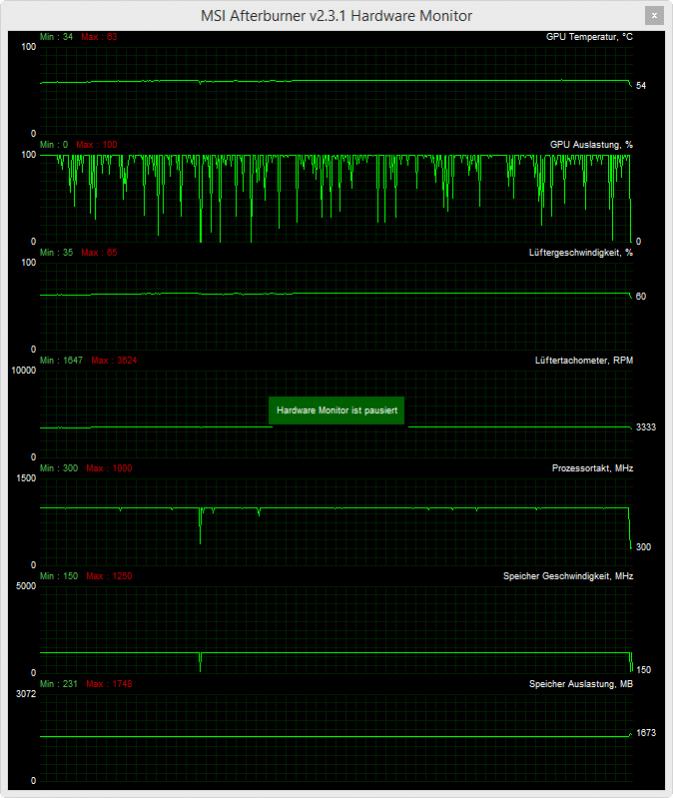Click the 'MSI Afterburner v2.3.1 Hardware Monitor' title
The width and height of the screenshot is (673, 798).
click(336, 16)
